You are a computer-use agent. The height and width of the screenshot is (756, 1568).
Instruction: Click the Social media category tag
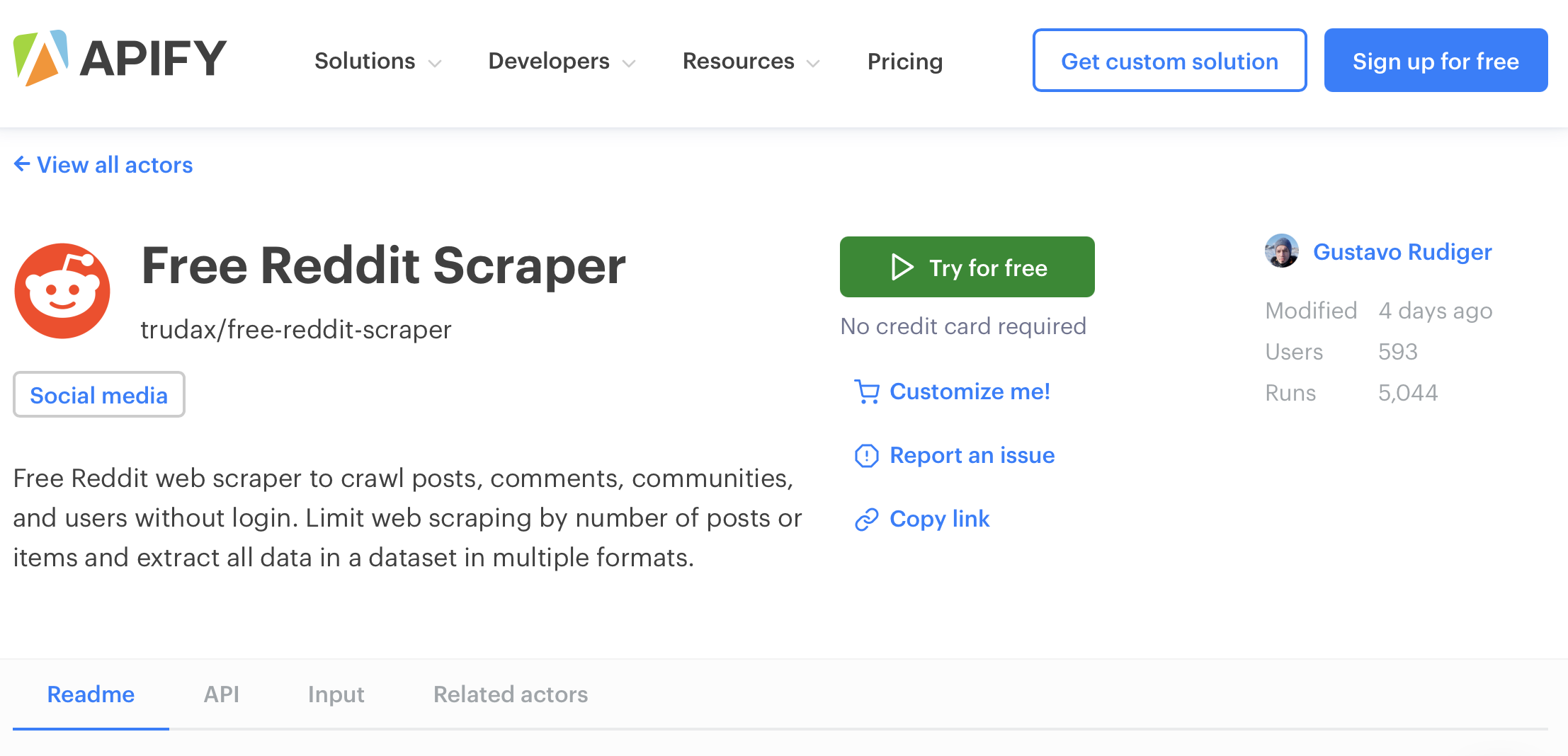[x=99, y=395]
